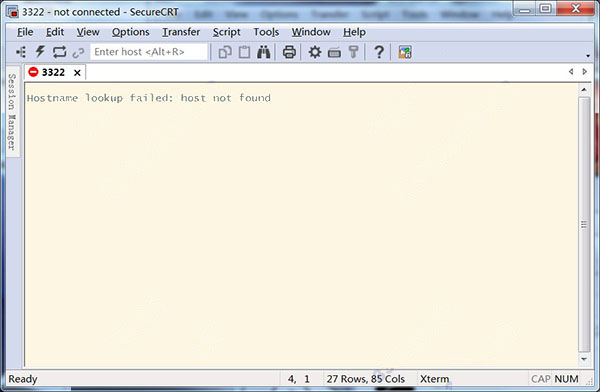Click 'Xterm' status bar entry
This screenshot has width=600, height=392.
tap(434, 379)
